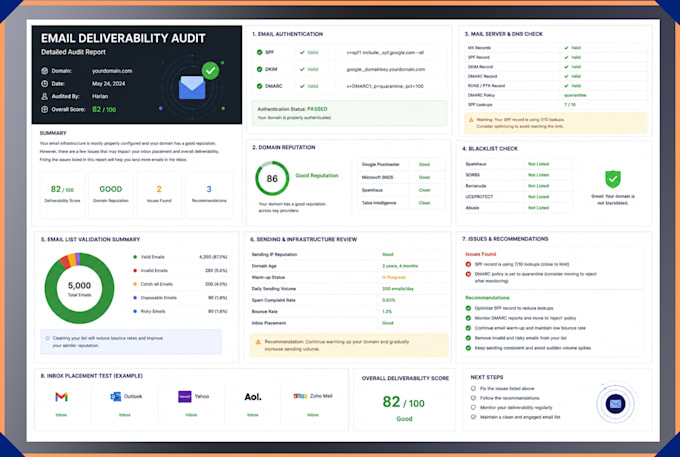
Task: Click the red 'Issues Found' subheading
Action: tap(481, 254)
